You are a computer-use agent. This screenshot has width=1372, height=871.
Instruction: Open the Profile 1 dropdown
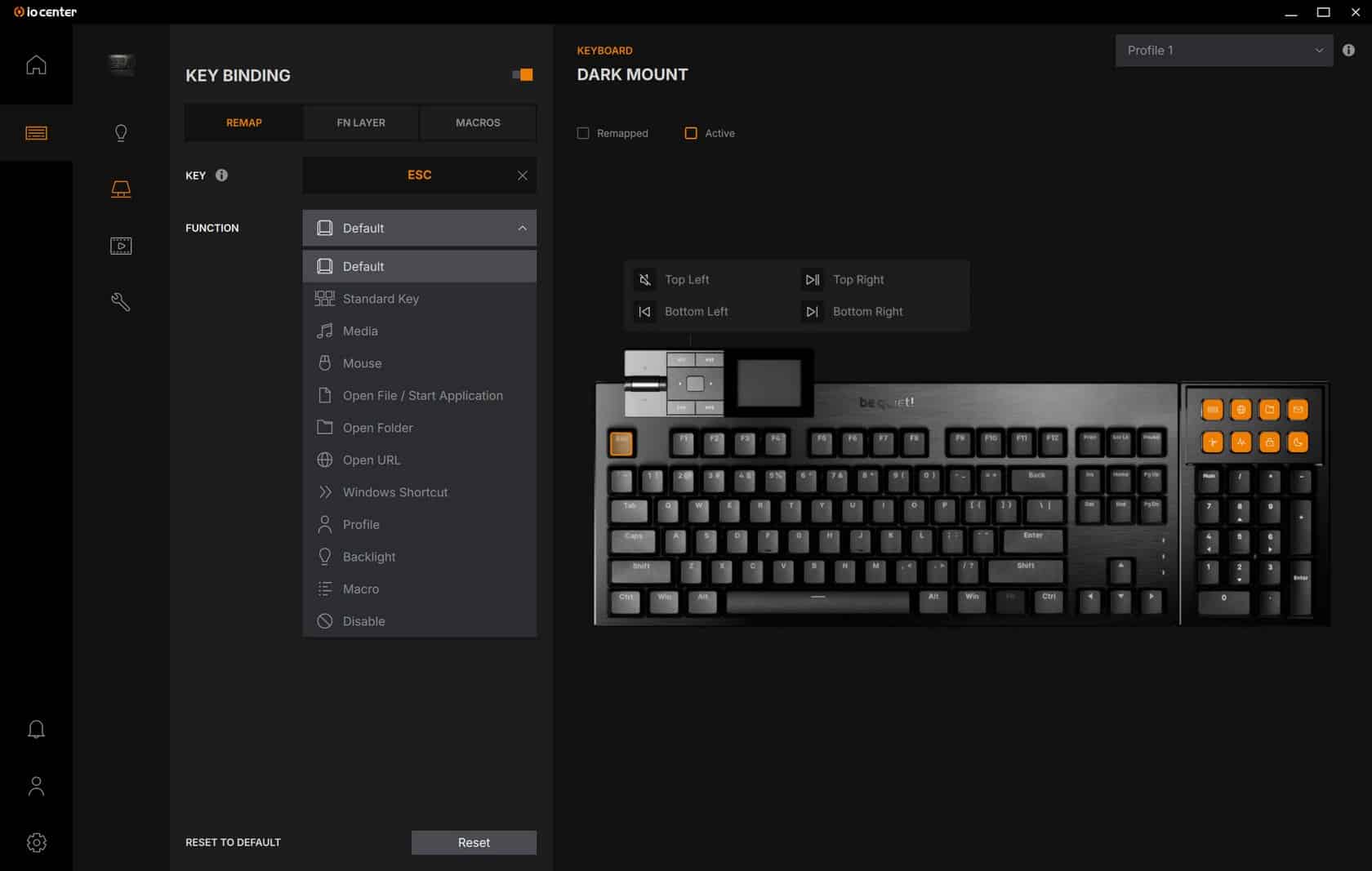pos(1223,51)
